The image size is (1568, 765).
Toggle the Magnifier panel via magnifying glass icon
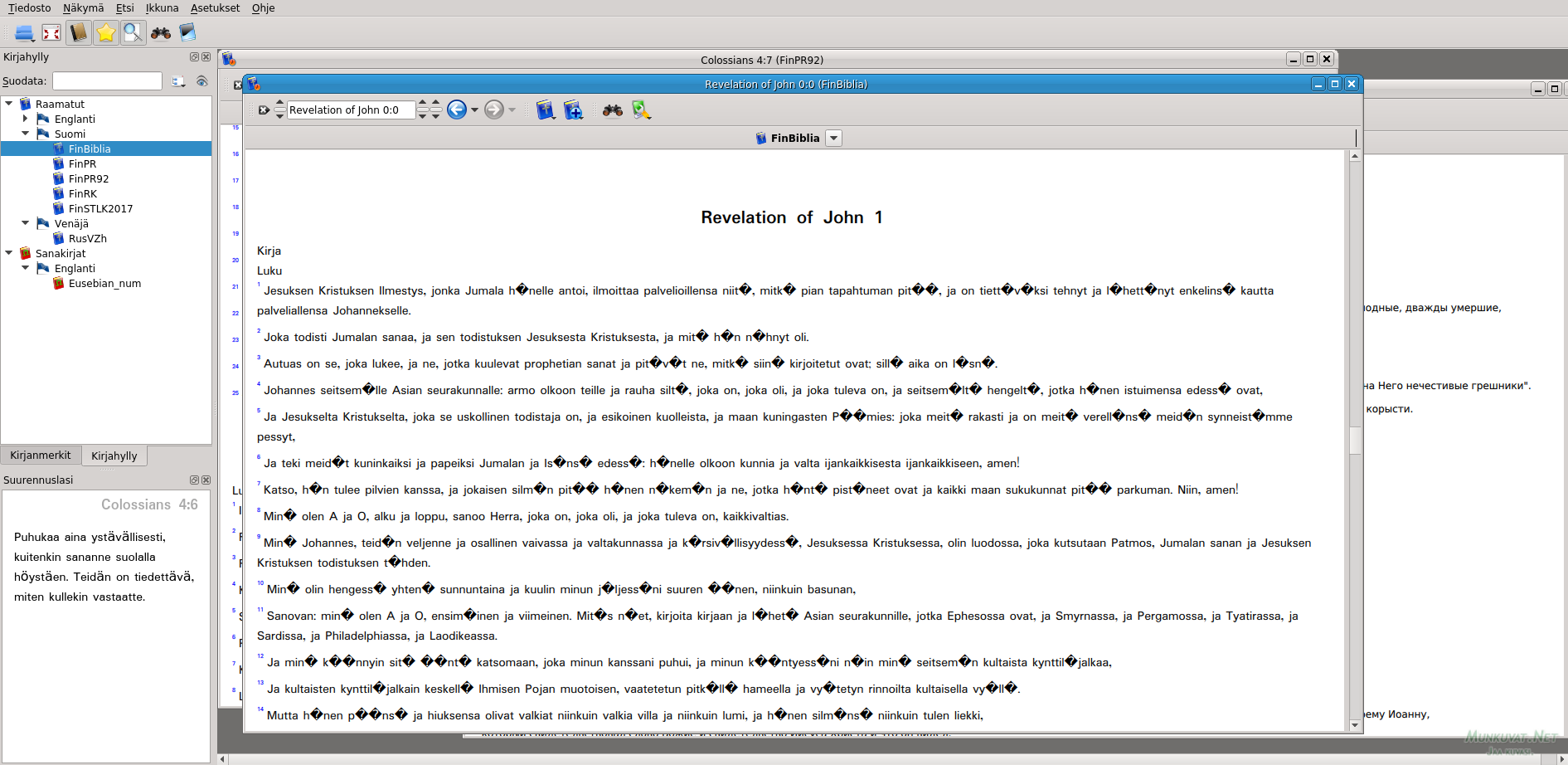click(133, 33)
